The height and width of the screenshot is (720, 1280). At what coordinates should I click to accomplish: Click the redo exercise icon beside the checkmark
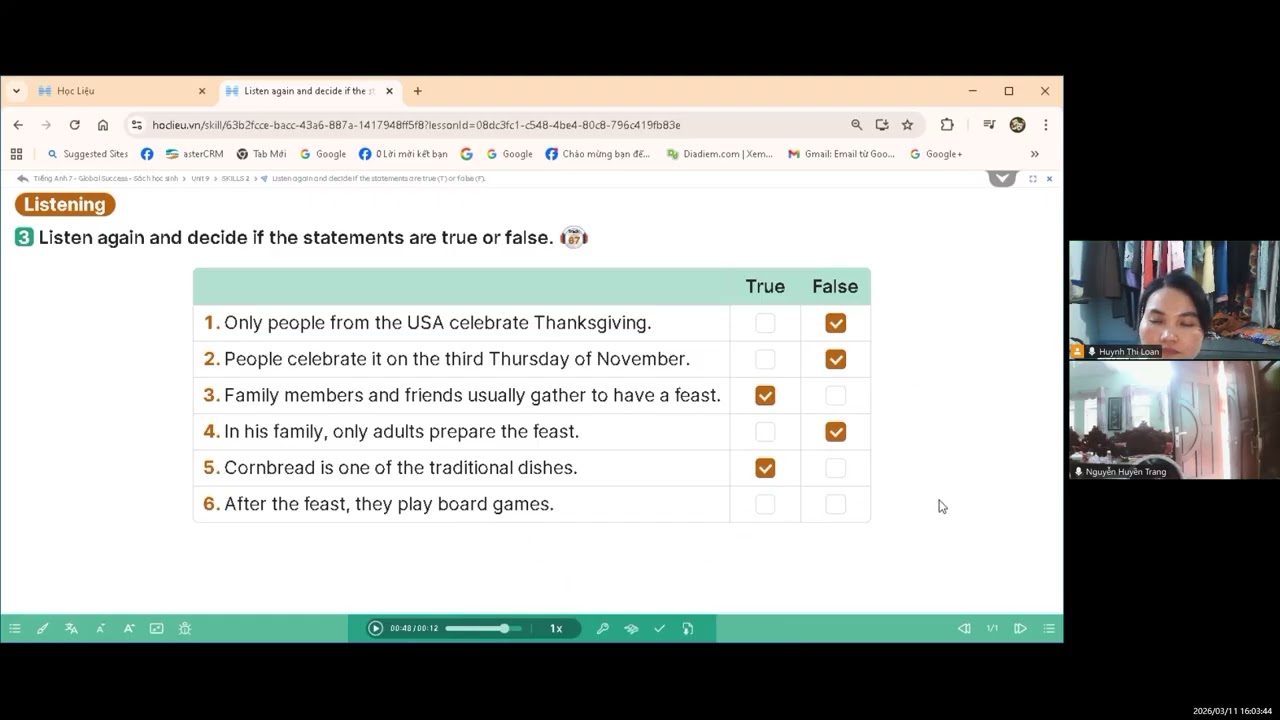click(688, 629)
